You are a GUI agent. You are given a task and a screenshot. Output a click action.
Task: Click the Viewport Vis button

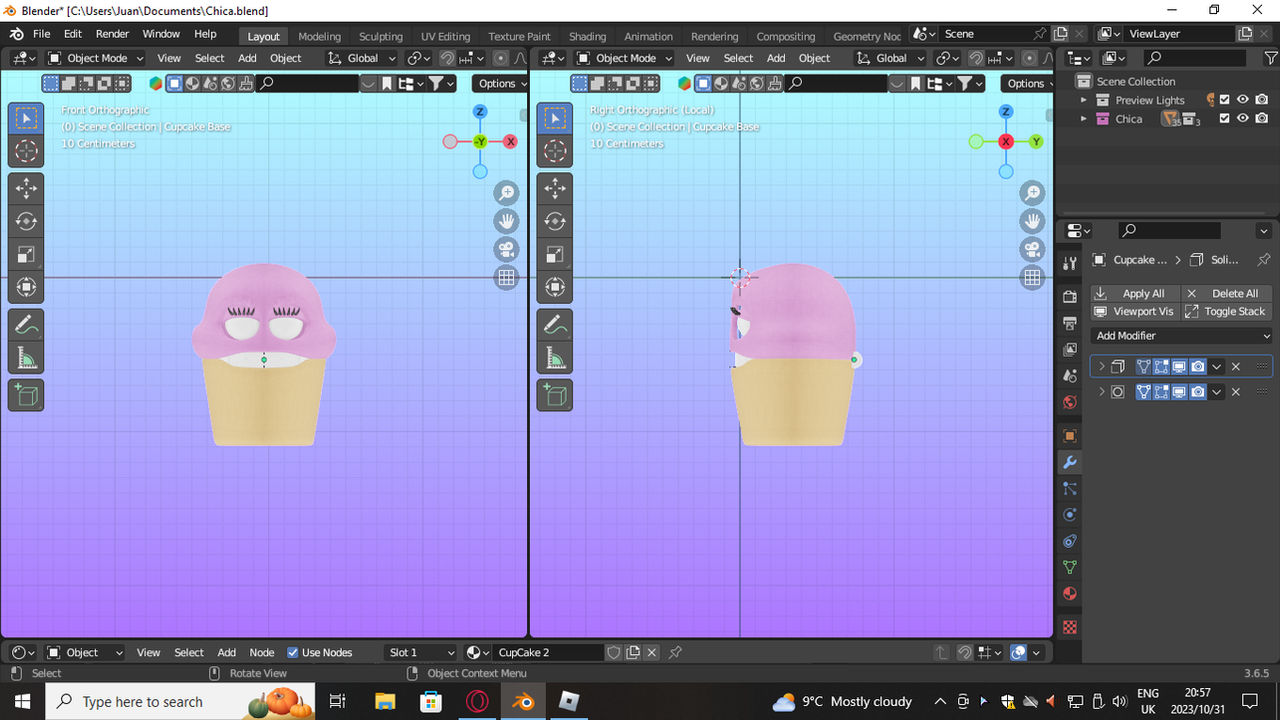[1135, 311]
